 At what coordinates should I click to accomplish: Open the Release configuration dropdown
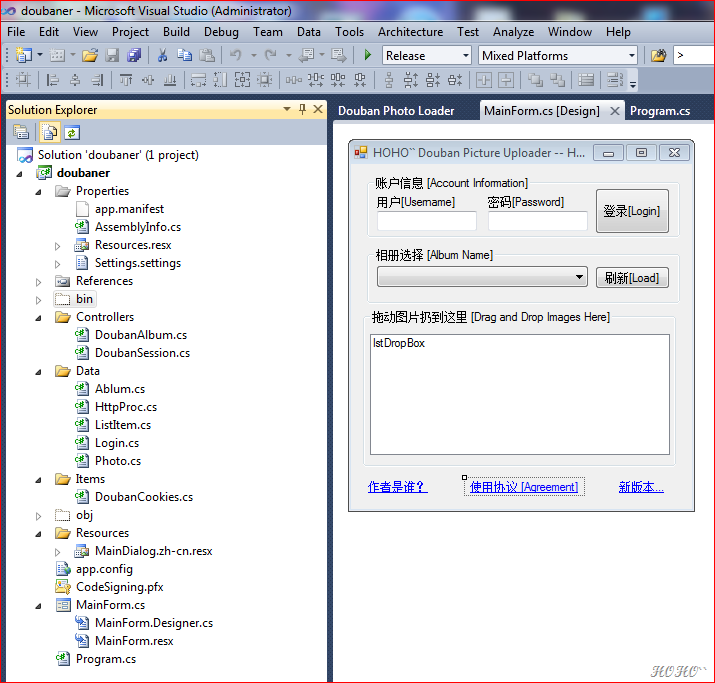pyautogui.click(x=466, y=56)
